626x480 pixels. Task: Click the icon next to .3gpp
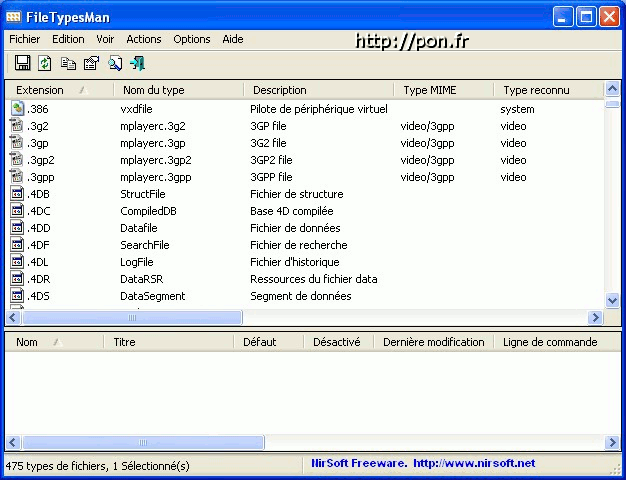pyautogui.click(x=17, y=177)
